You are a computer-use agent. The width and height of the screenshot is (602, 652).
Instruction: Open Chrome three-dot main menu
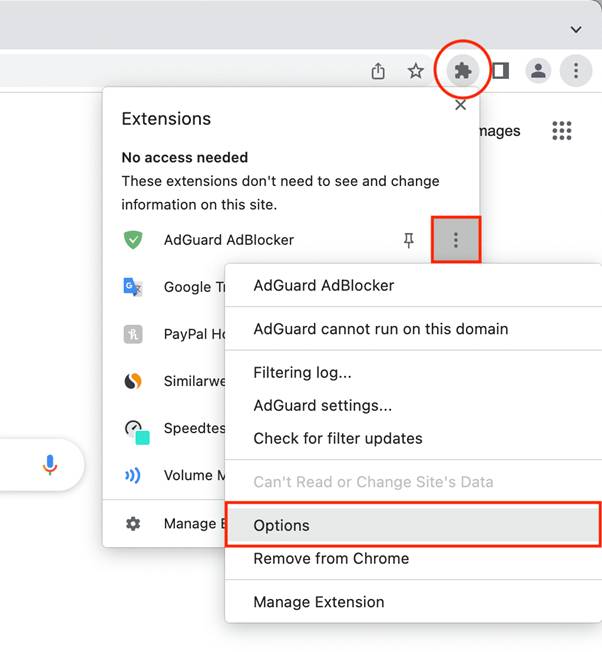coord(576,70)
